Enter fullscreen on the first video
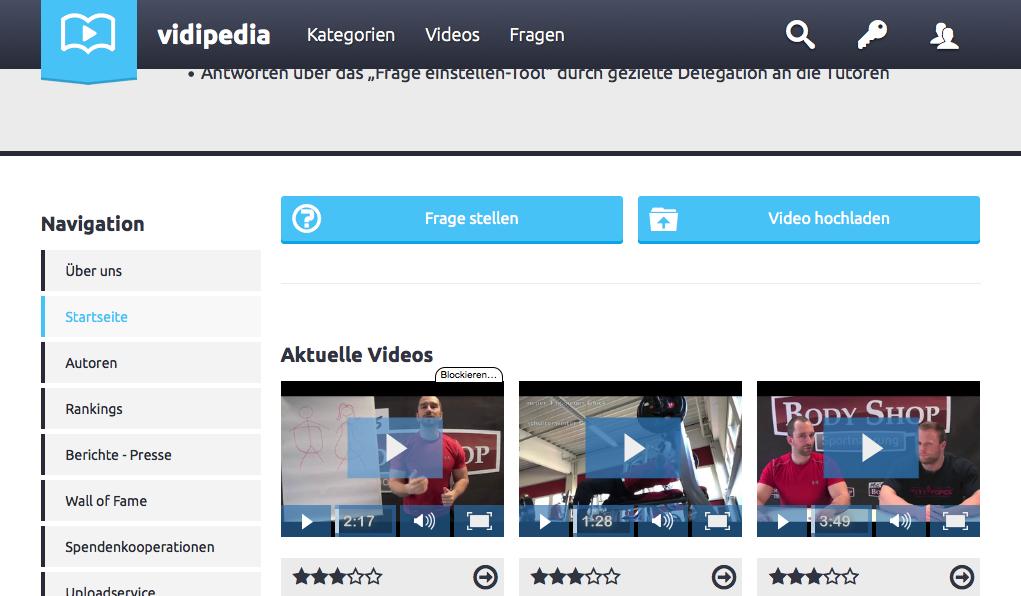Viewport: 1021px width, 596px height. click(x=479, y=521)
